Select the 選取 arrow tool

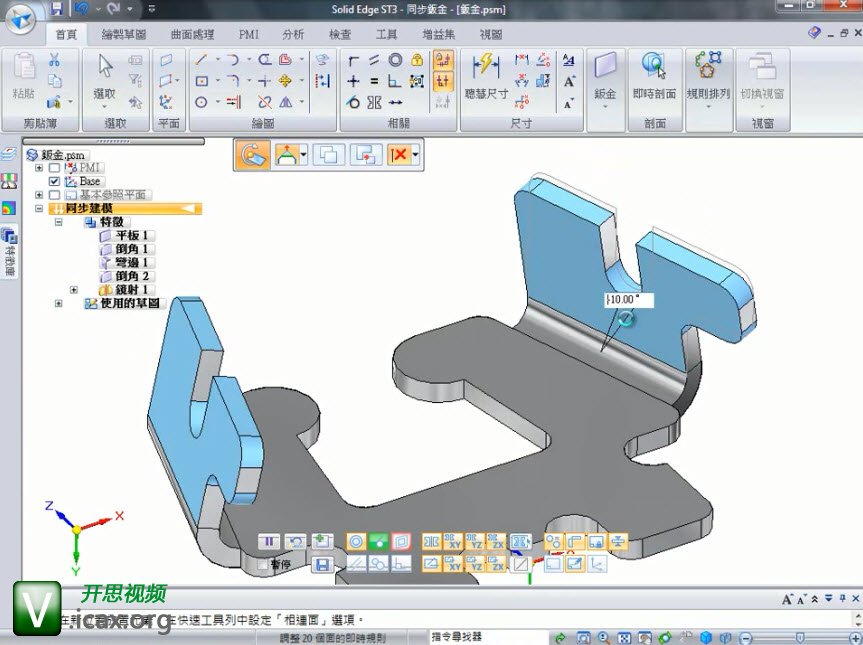[x=105, y=75]
